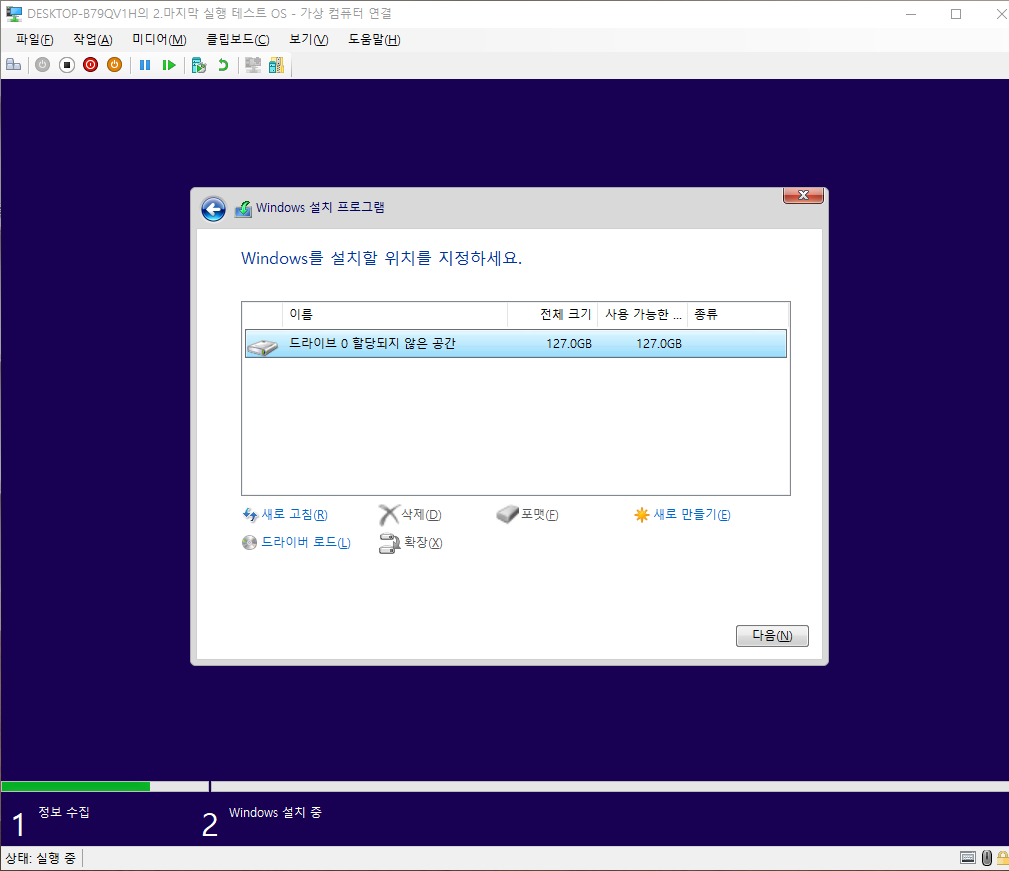
Task: Click the 다음(N) button
Action: [x=772, y=636]
